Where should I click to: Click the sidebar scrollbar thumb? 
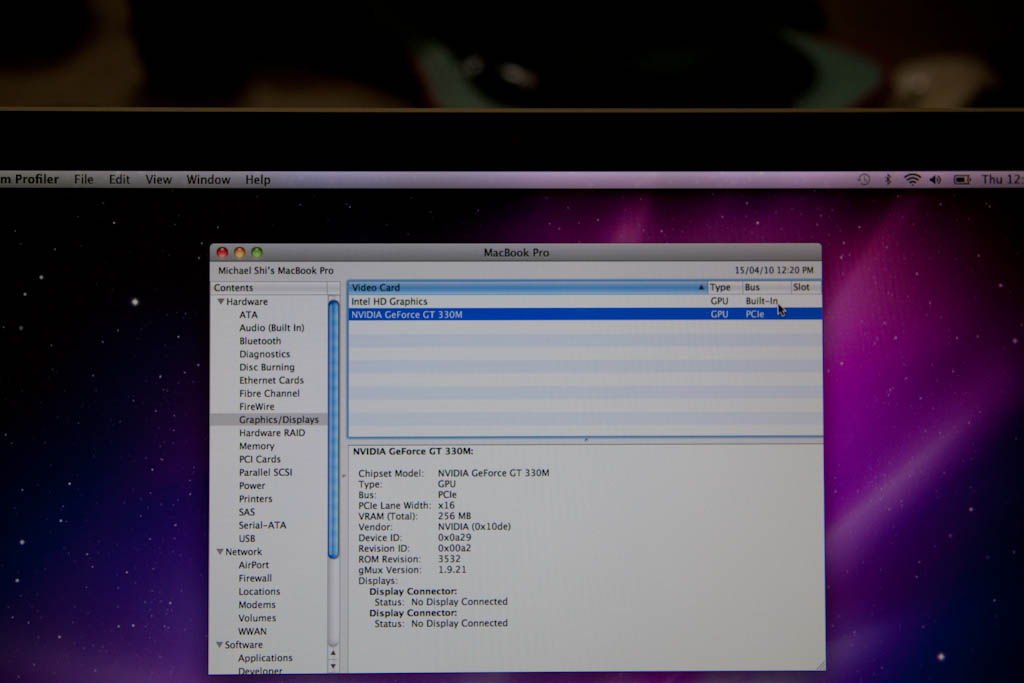(333, 429)
